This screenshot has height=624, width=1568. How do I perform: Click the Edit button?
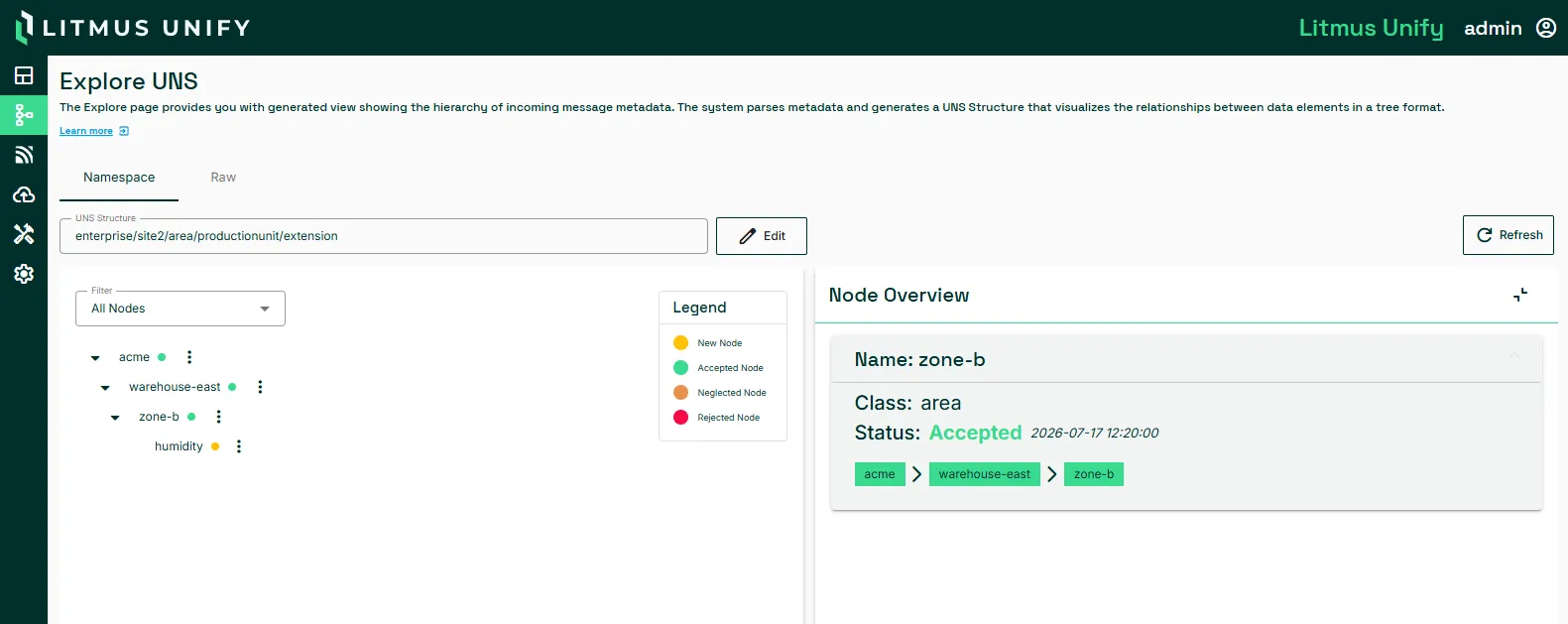pos(762,236)
